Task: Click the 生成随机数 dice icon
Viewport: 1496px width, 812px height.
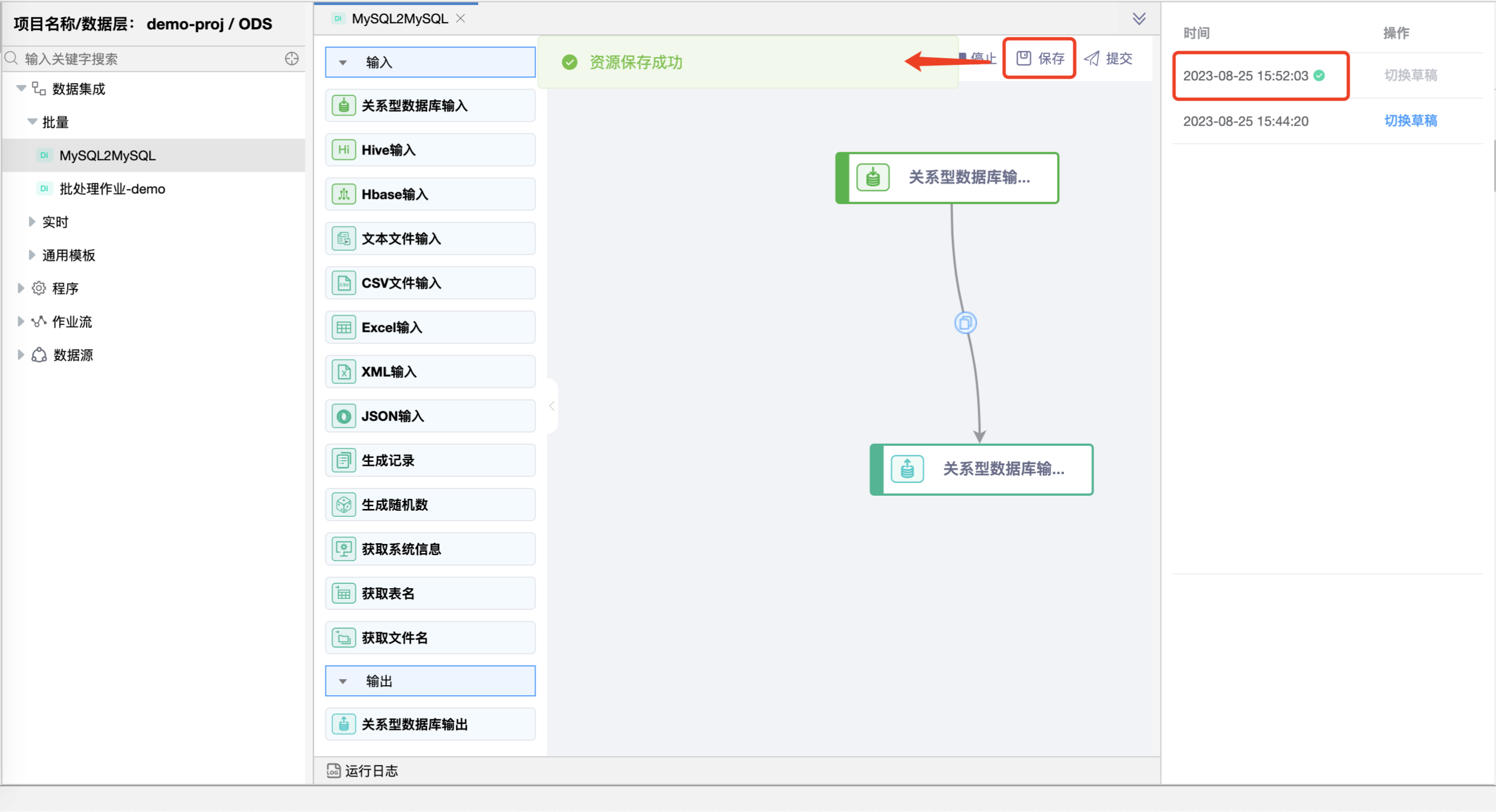Action: pyautogui.click(x=344, y=505)
